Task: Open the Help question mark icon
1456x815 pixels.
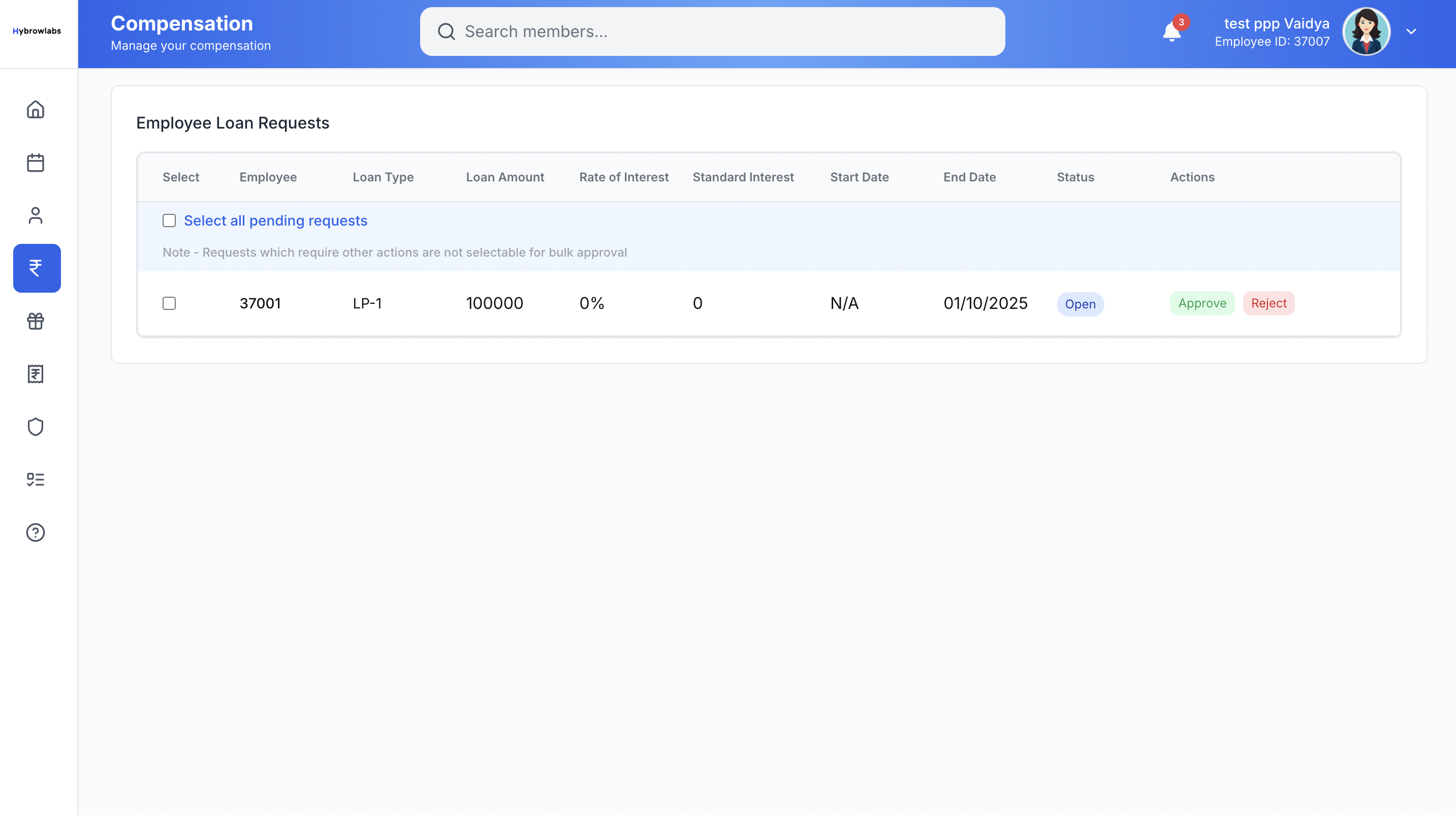Action: (36, 532)
